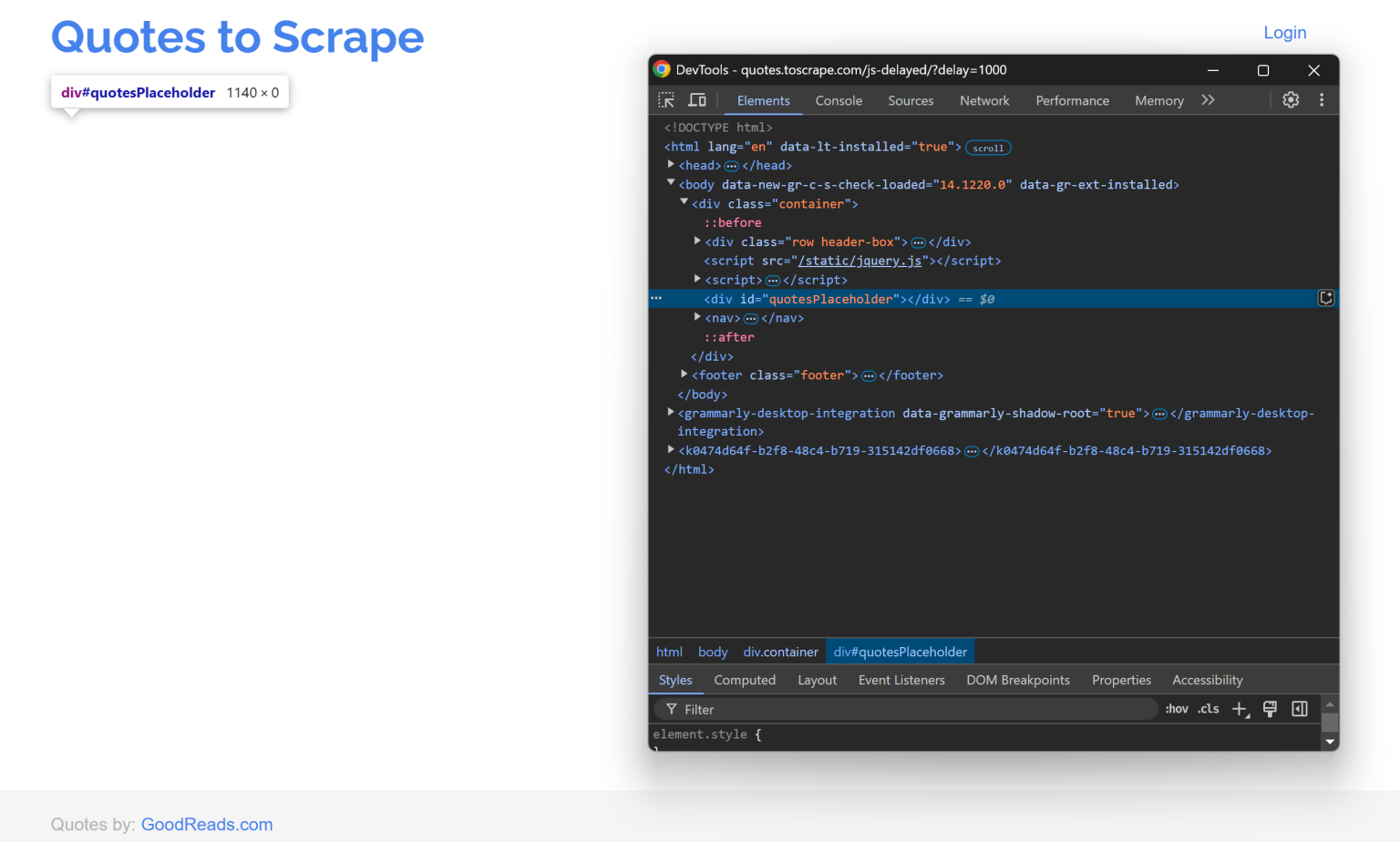
Task: Select the element inspector tool icon
Action: tap(666, 100)
